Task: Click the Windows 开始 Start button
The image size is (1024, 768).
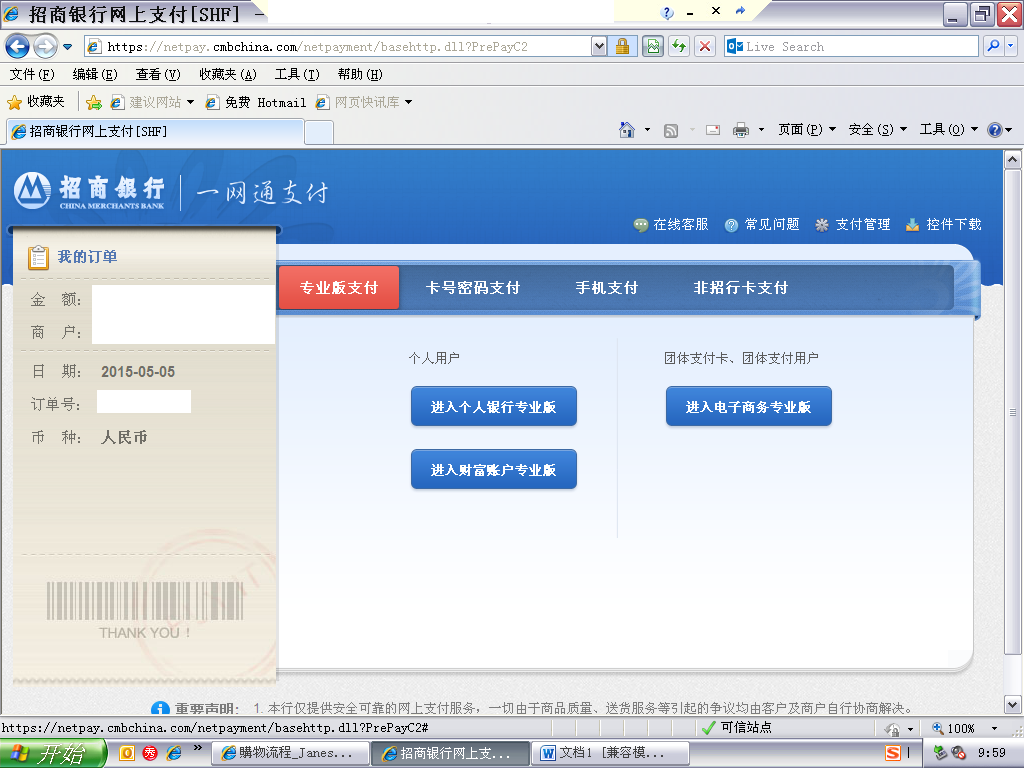Action: click(54, 754)
